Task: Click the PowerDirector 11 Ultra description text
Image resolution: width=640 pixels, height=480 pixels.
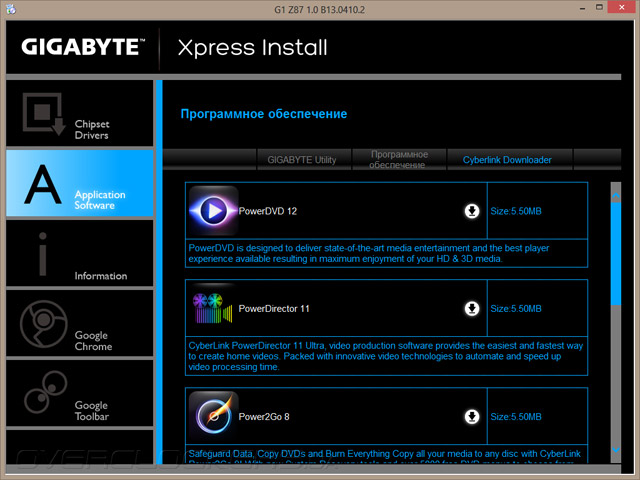Action: tap(386, 356)
